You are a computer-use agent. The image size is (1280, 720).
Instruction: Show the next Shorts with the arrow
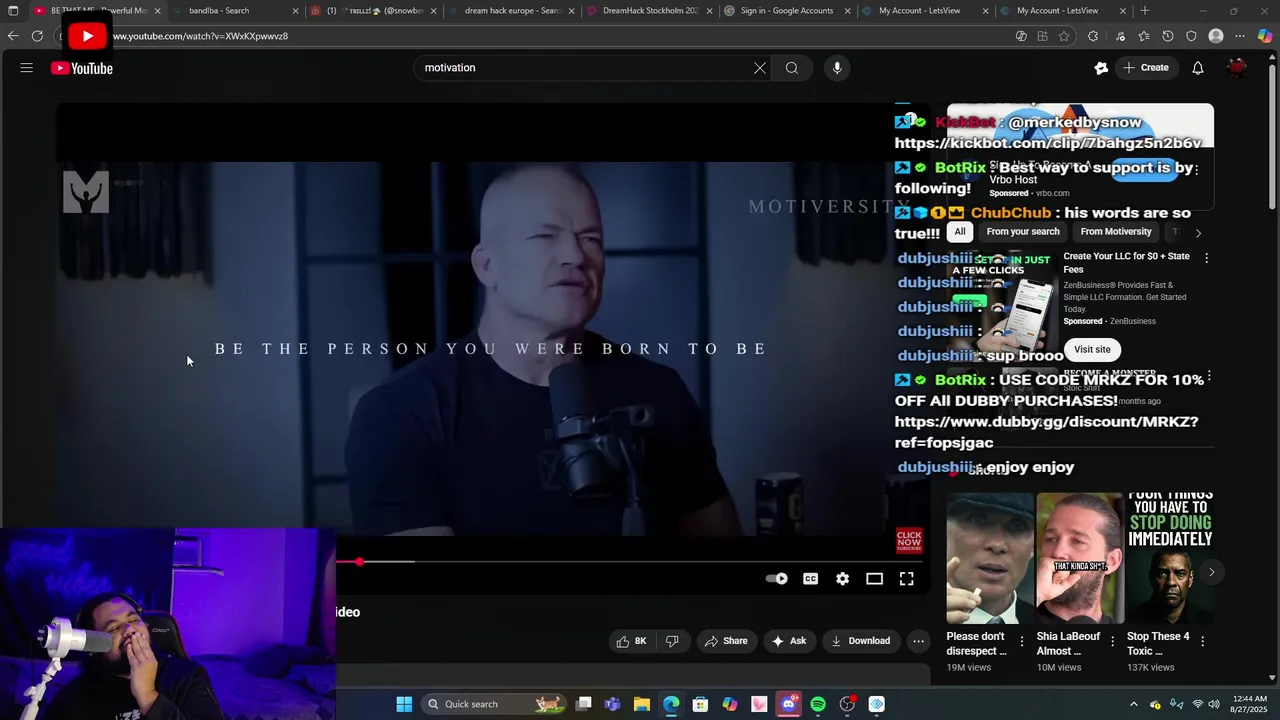pyautogui.click(x=1211, y=573)
